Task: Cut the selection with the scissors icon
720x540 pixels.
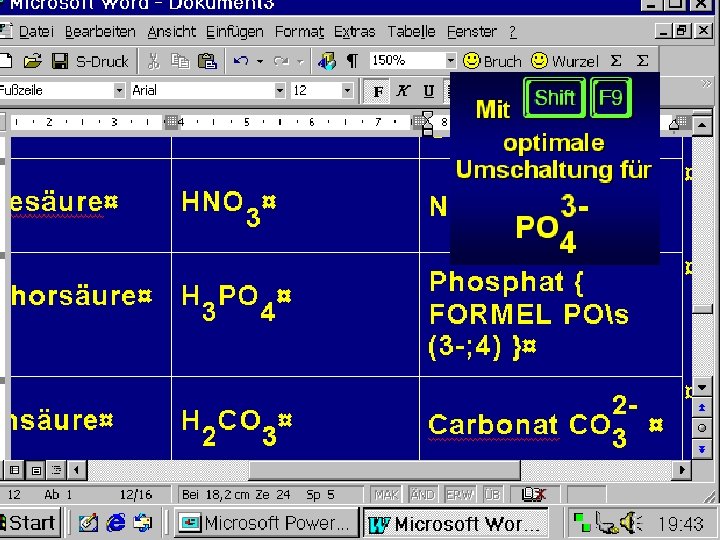Action: point(154,61)
